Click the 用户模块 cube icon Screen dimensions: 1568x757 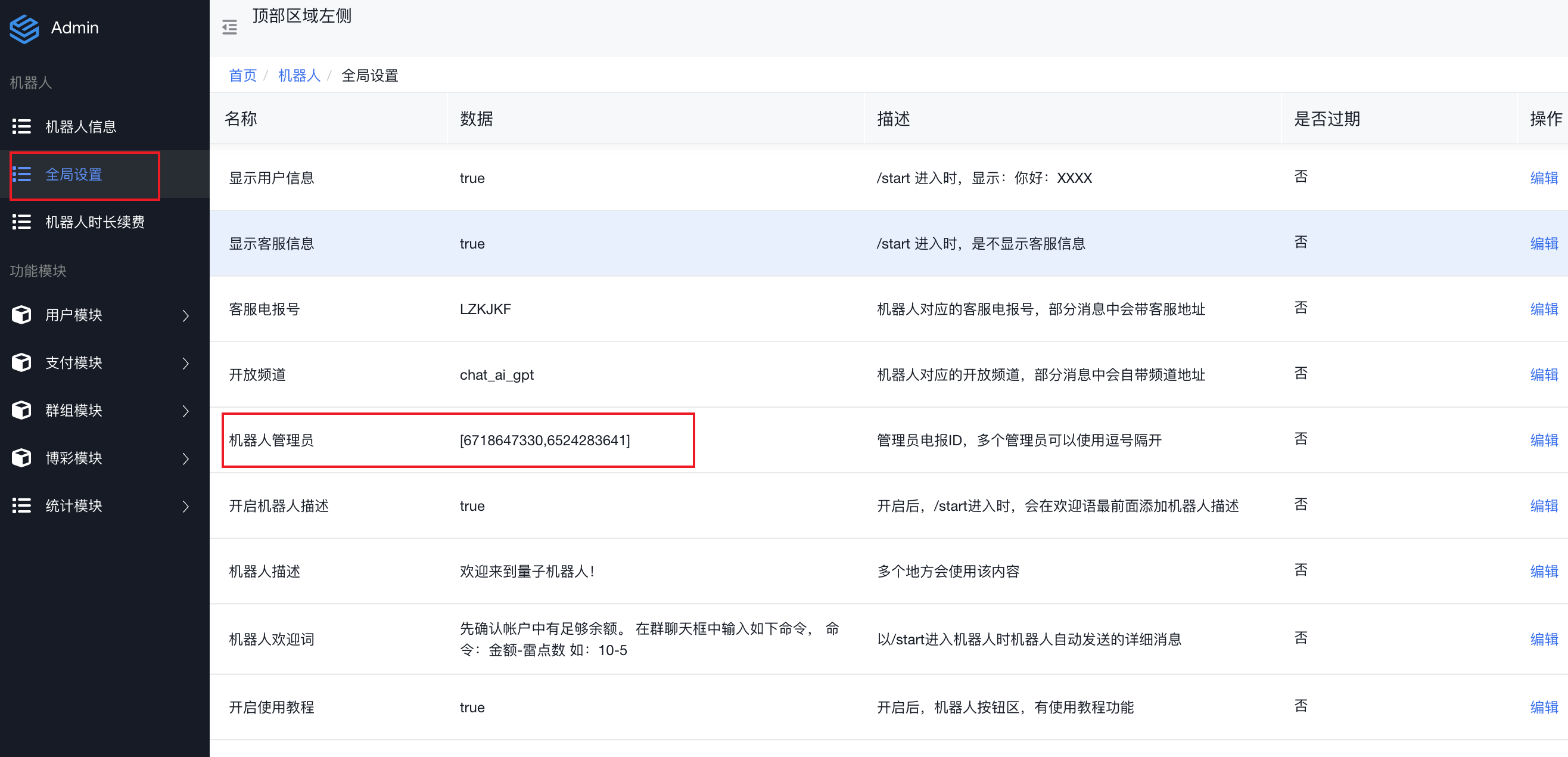21,315
